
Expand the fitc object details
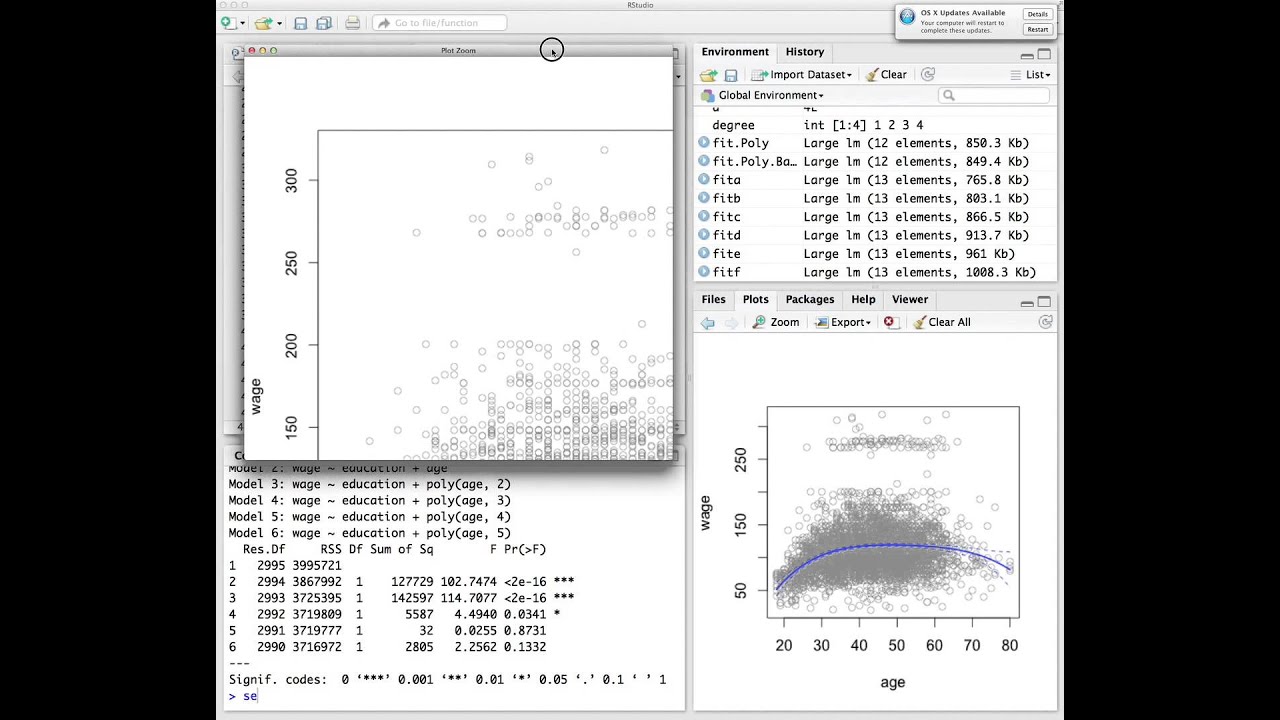pos(704,217)
